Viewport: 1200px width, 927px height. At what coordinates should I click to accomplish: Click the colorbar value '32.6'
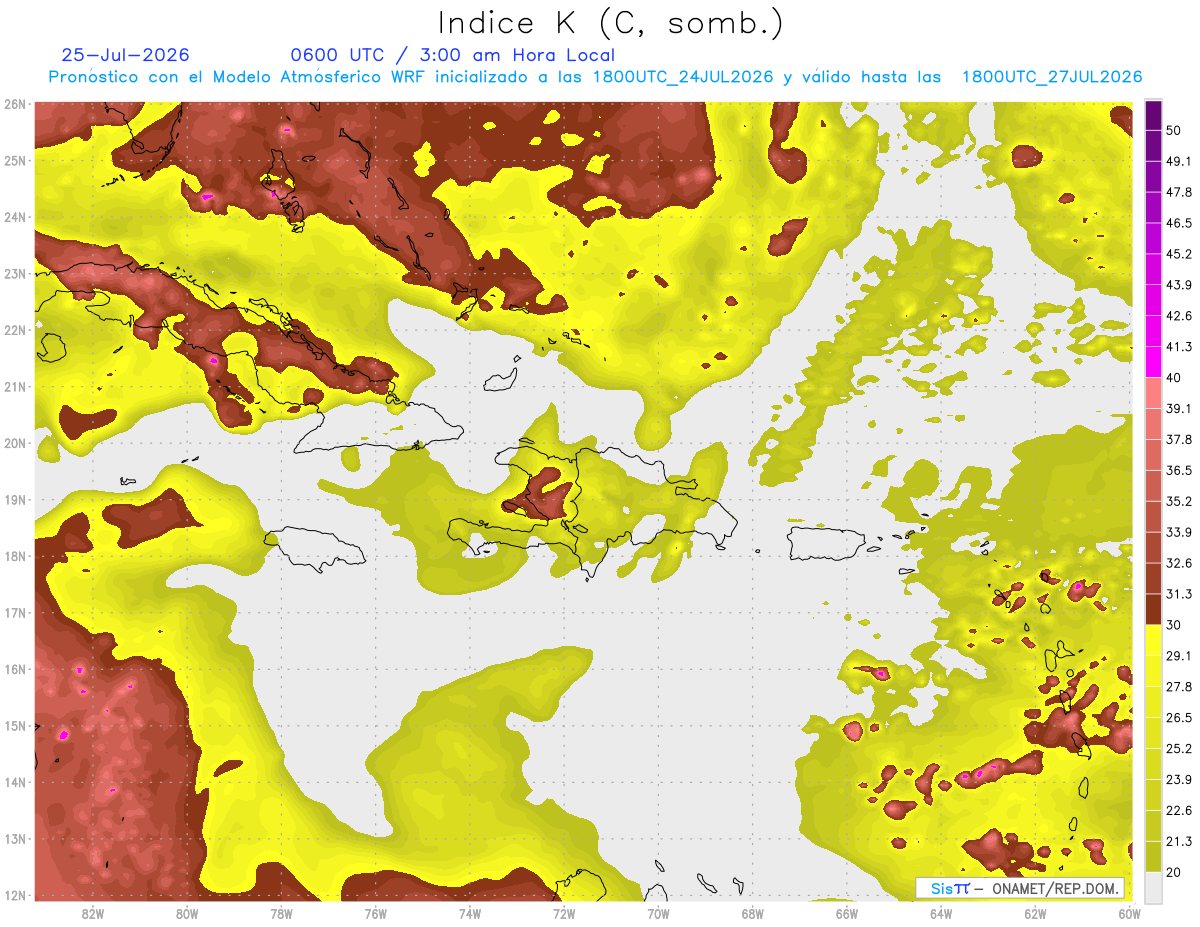[1178, 563]
